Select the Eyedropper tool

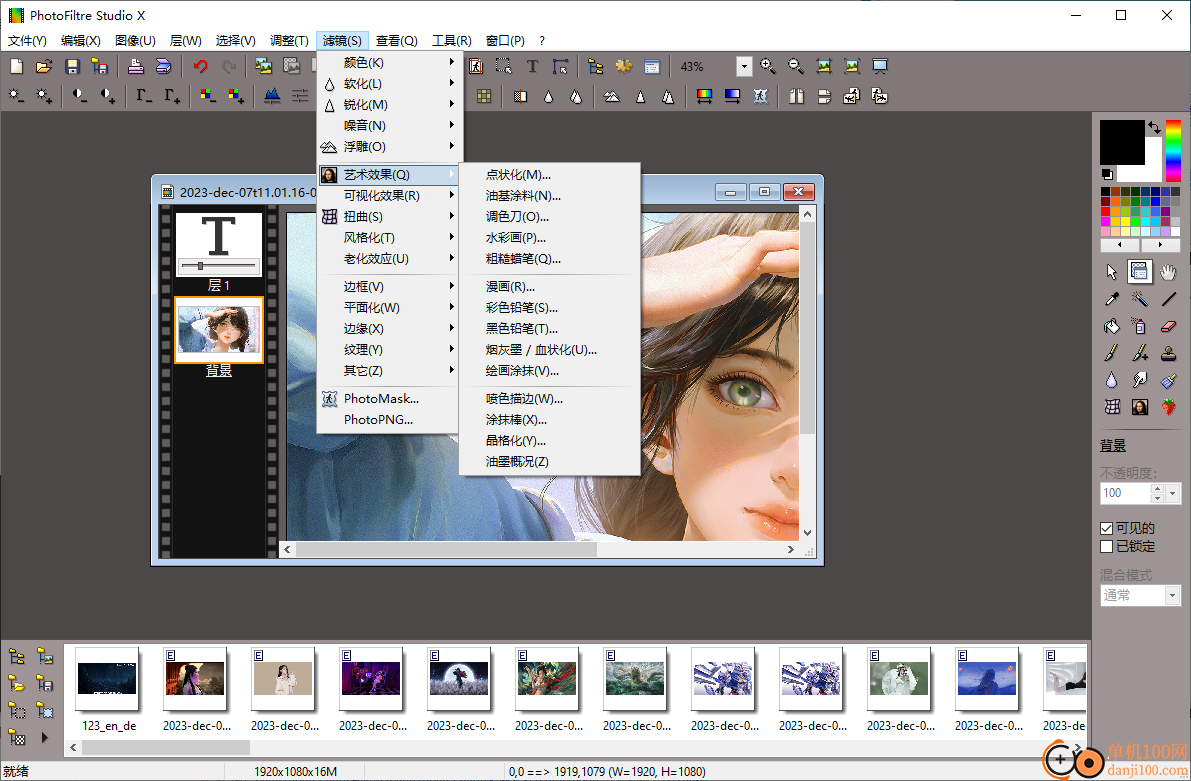tap(1112, 299)
